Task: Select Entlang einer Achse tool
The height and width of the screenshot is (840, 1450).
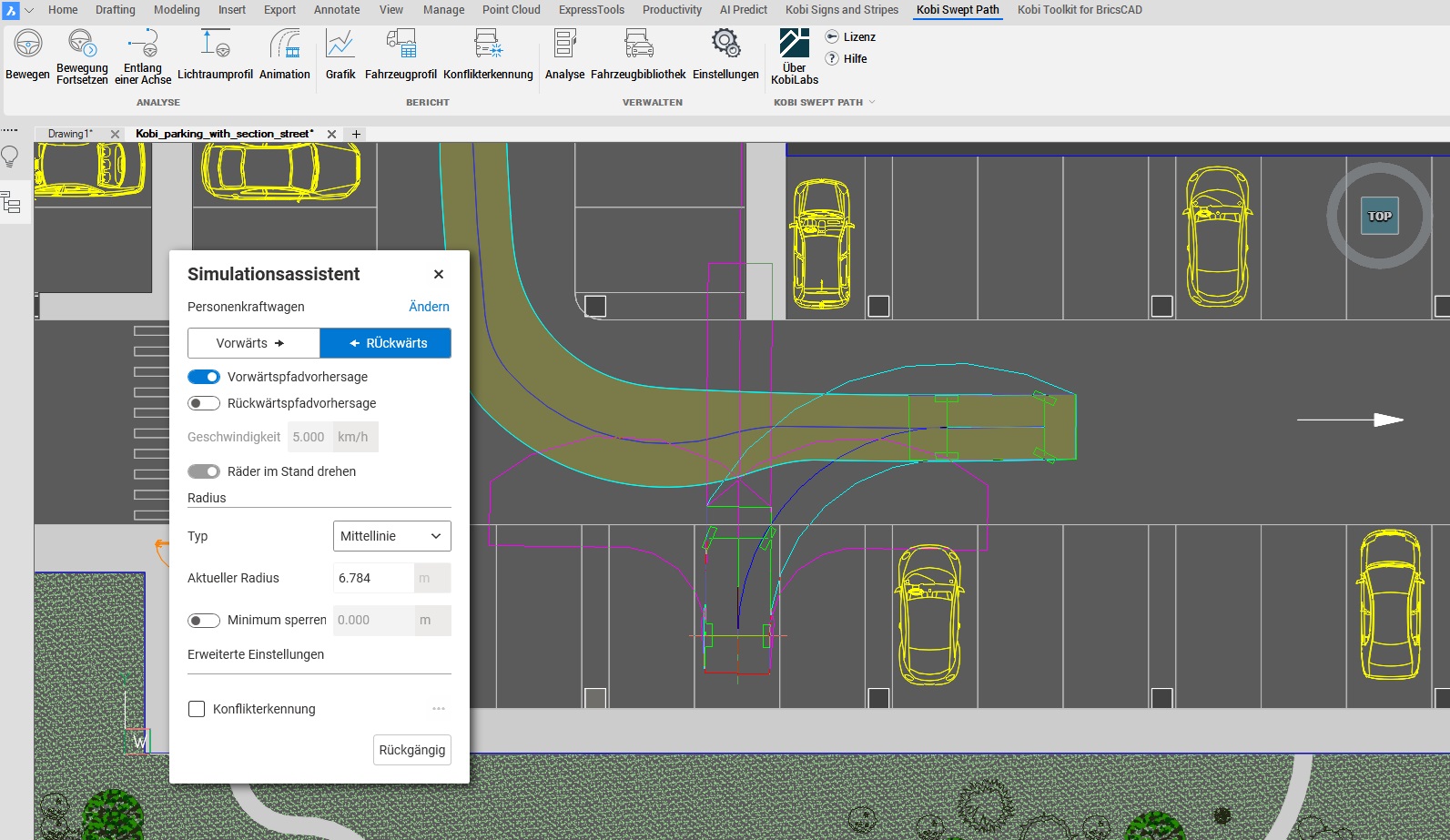Action: tap(143, 56)
